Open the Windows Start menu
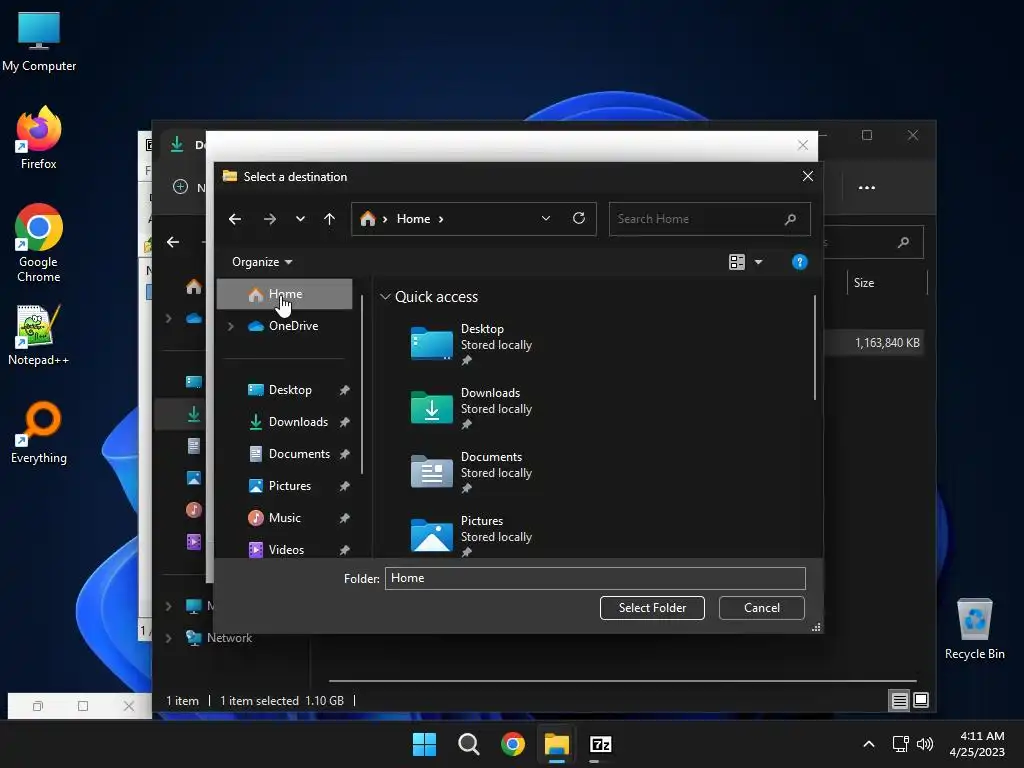The image size is (1024, 768). pos(424,744)
